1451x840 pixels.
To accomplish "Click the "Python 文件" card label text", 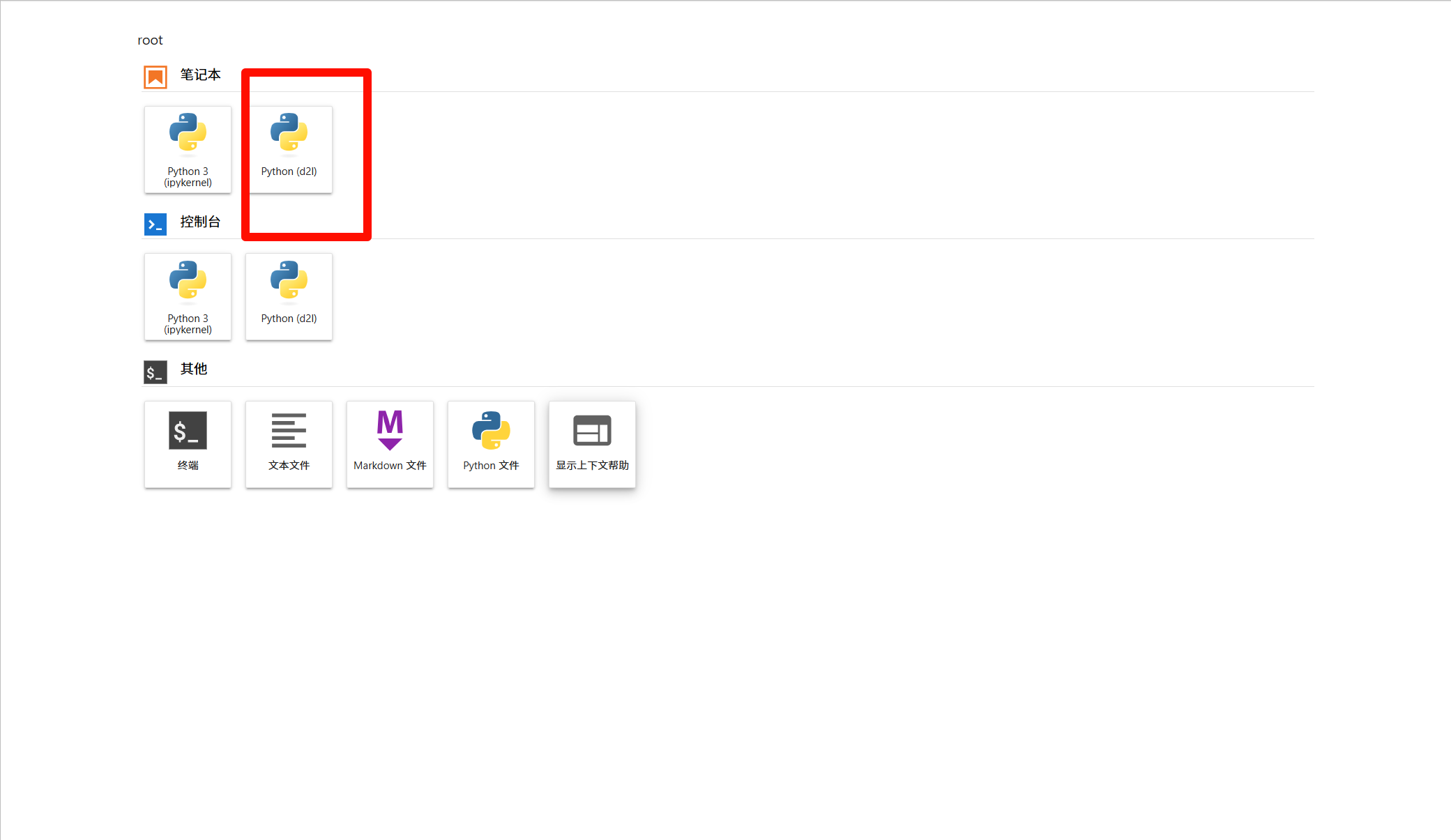I will [x=491, y=465].
